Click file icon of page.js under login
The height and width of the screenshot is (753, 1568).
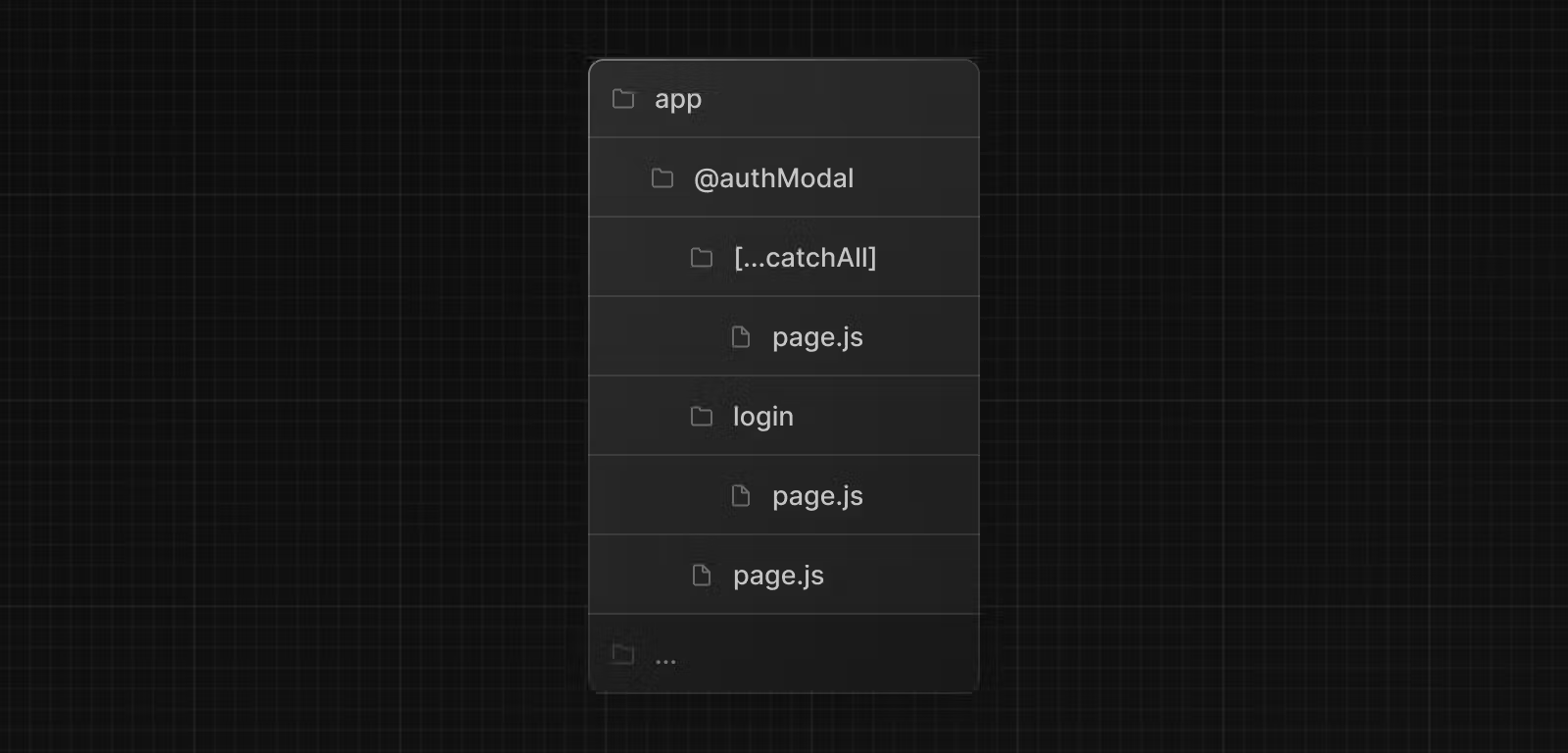(741, 495)
